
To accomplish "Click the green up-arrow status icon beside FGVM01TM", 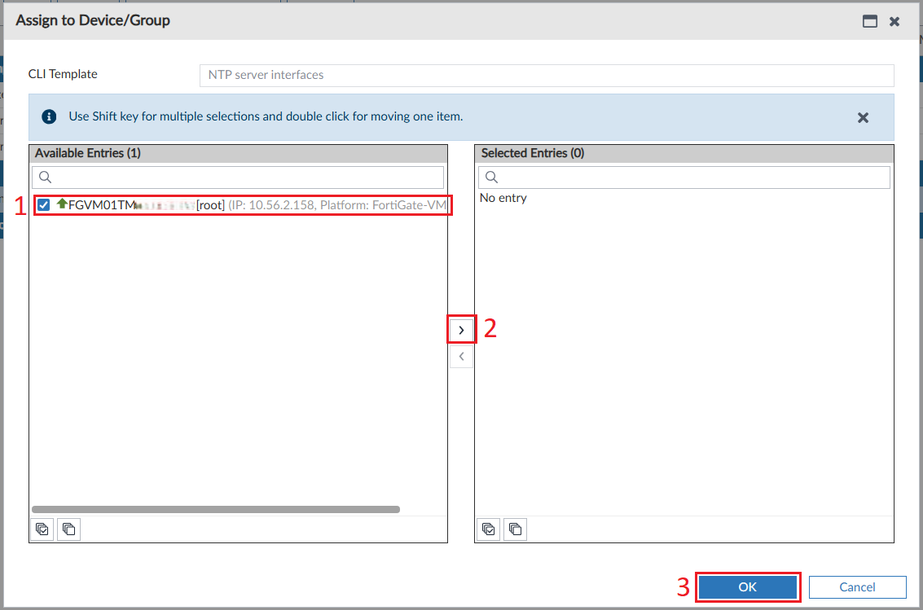I will click(60, 204).
